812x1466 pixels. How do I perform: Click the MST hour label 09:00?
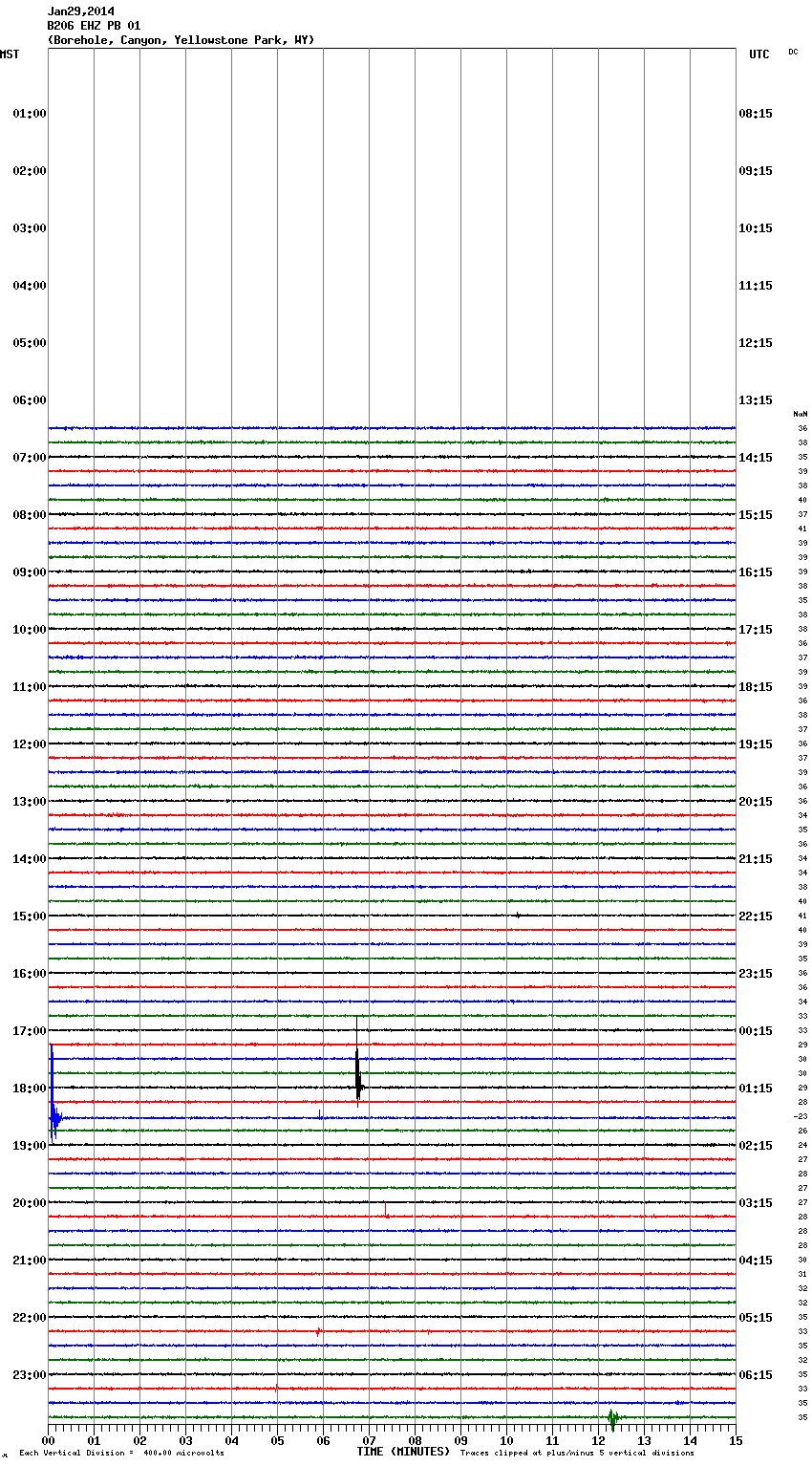(30, 572)
